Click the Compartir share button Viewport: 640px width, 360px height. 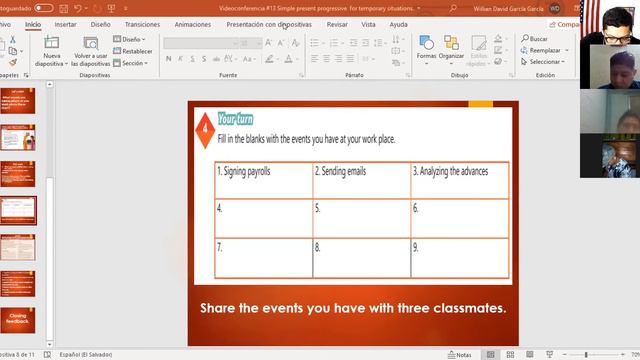(564, 24)
